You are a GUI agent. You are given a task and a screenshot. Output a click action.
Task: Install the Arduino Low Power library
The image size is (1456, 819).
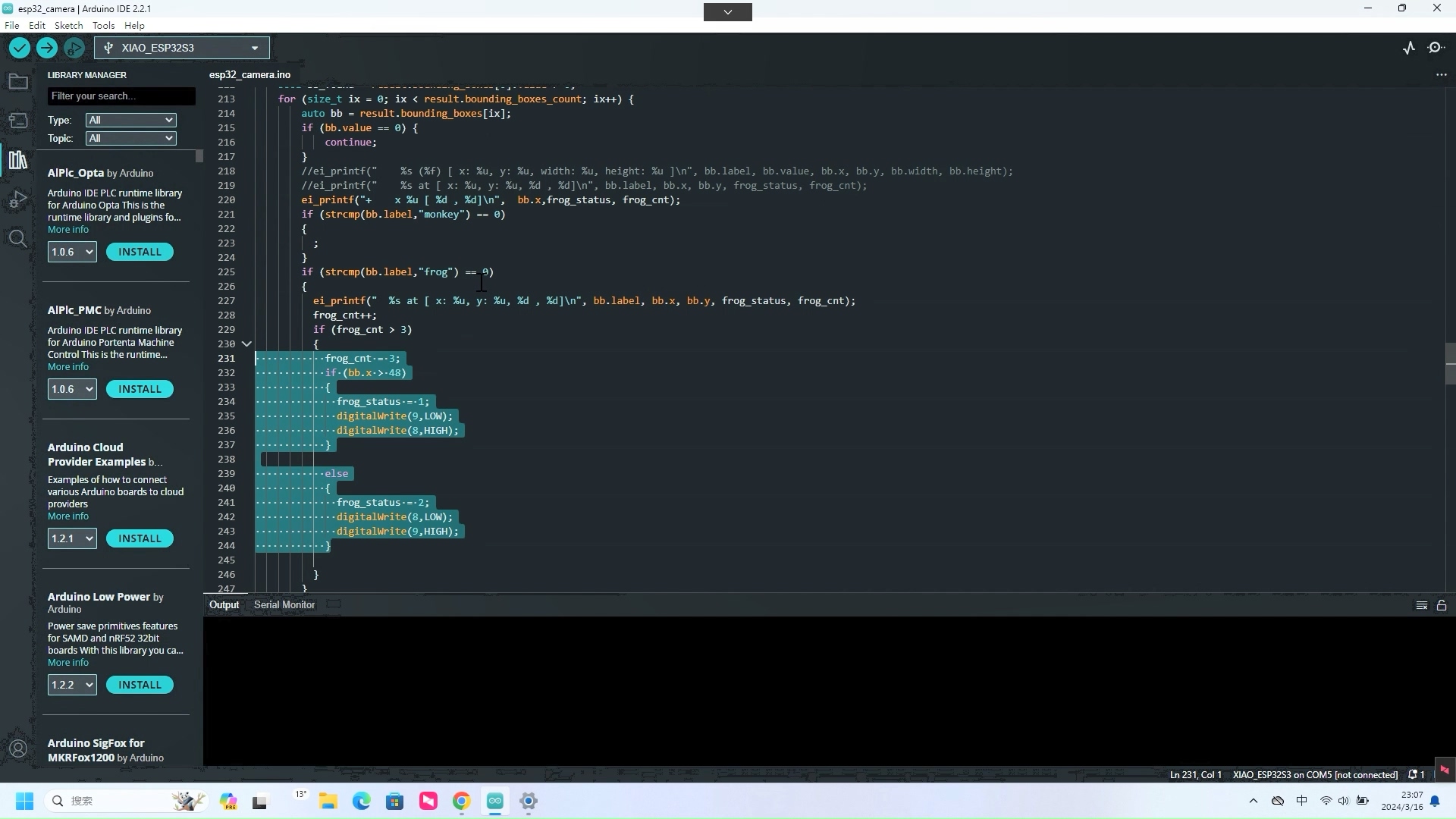coord(140,685)
